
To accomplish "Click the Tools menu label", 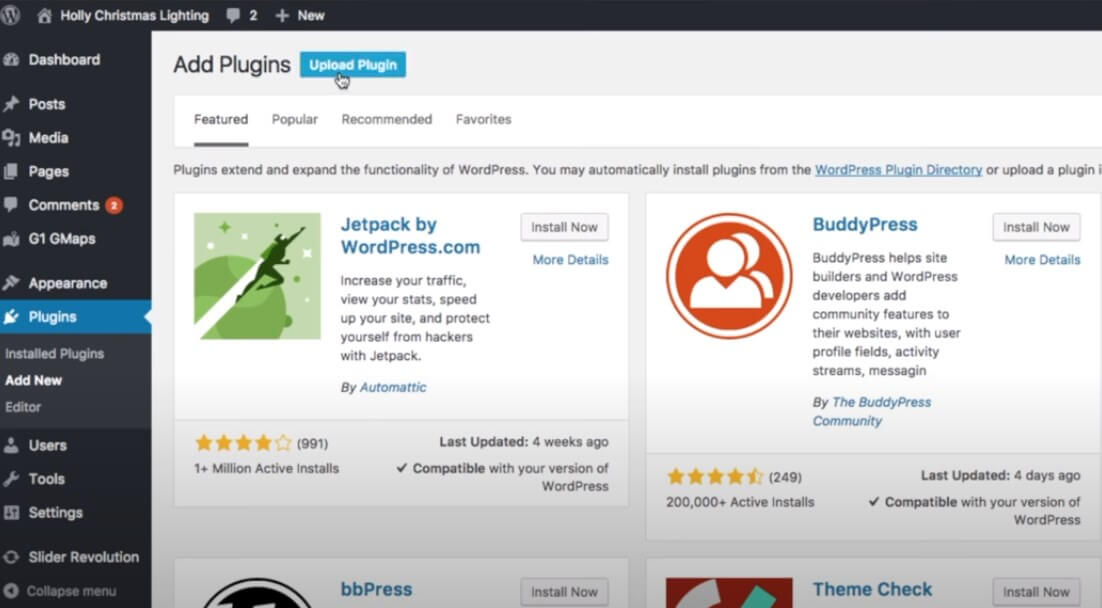I will [x=46, y=479].
